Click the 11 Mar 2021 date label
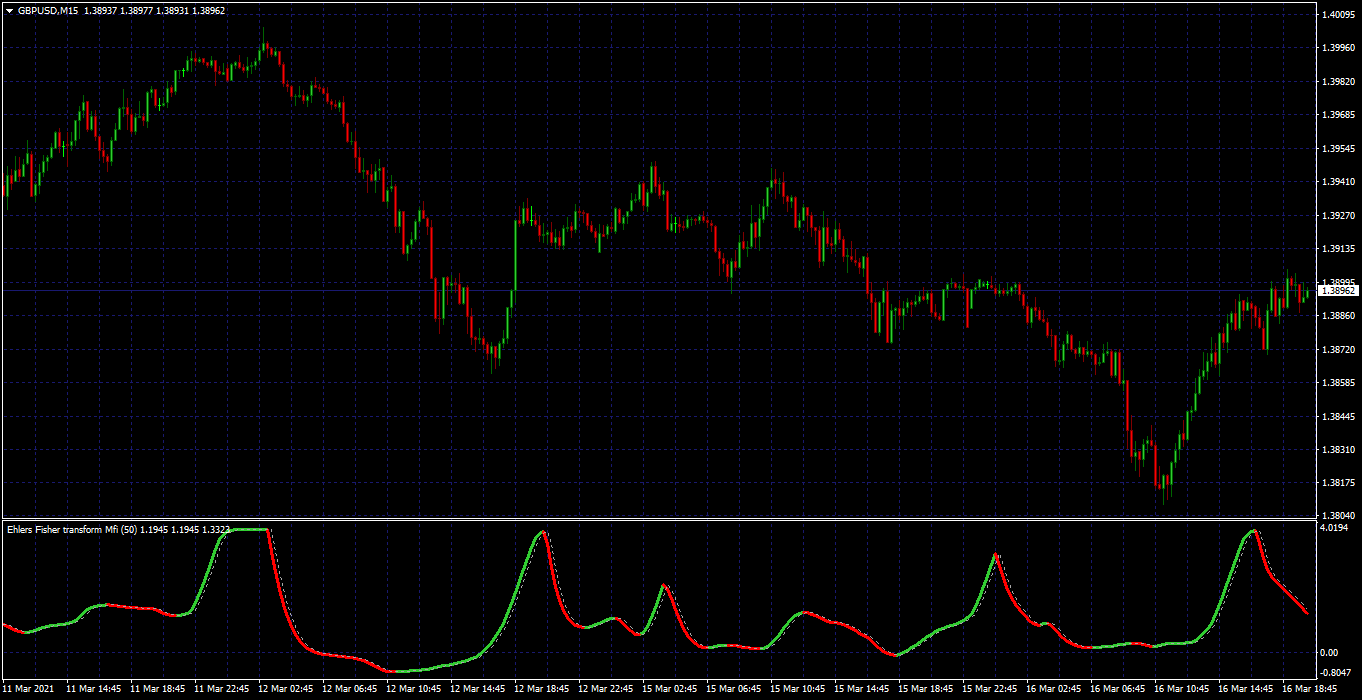This screenshot has height=700, width=1362. point(29,689)
